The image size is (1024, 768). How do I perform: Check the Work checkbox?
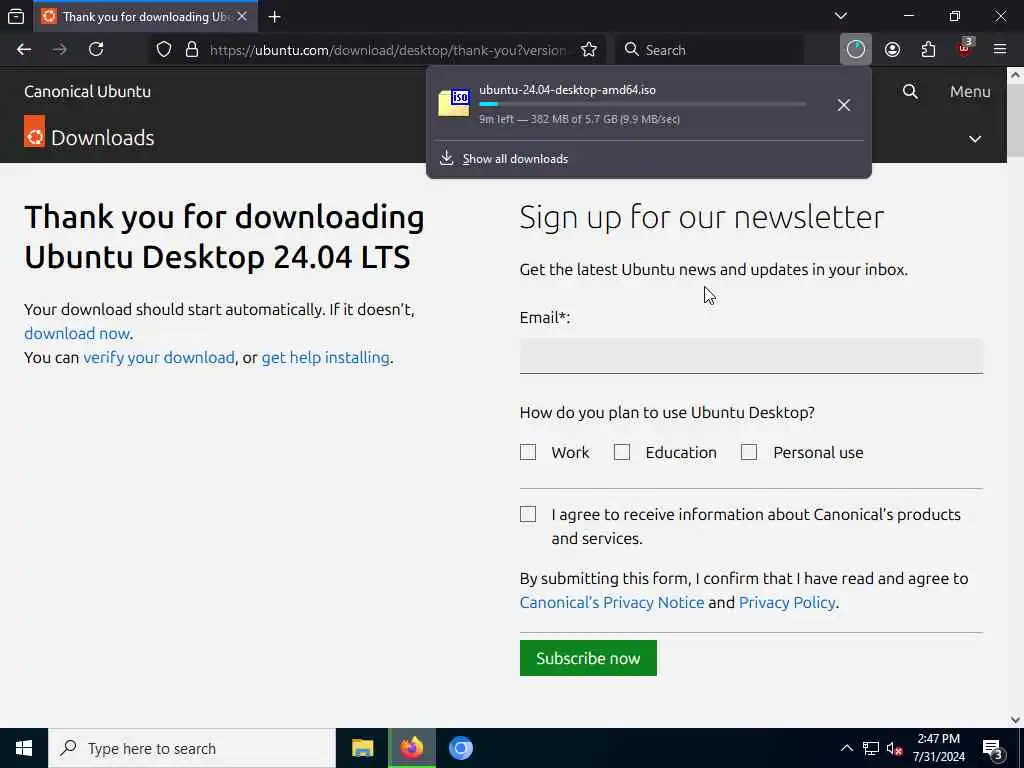(x=528, y=452)
